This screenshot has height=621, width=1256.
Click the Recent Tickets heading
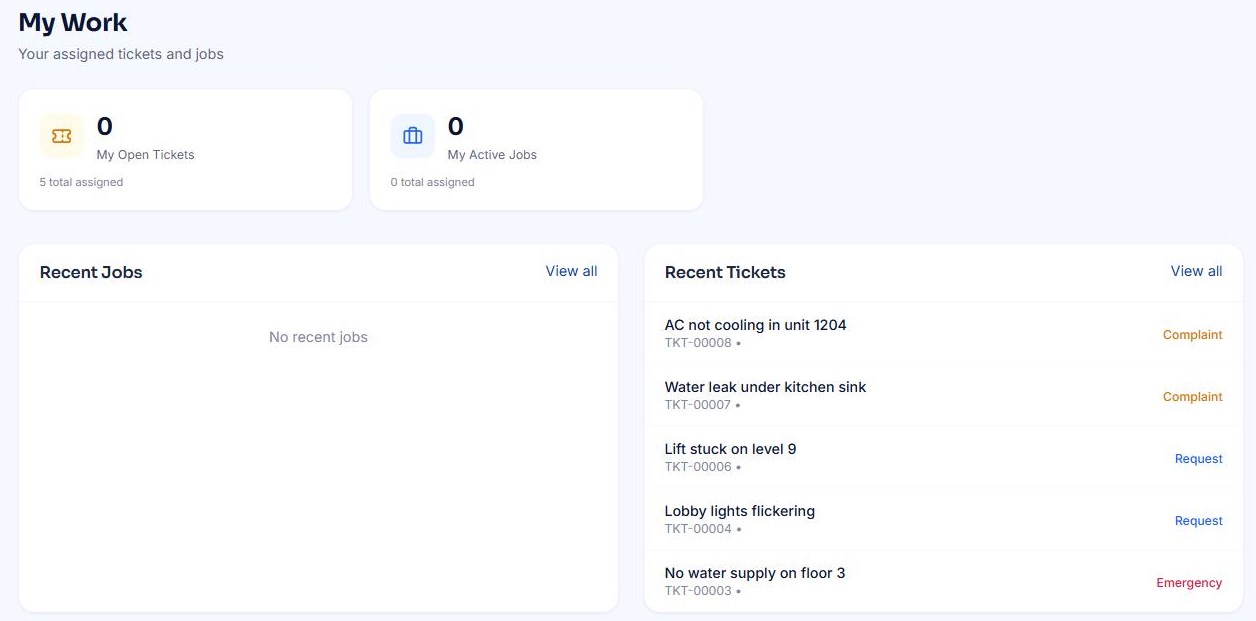[x=725, y=272]
